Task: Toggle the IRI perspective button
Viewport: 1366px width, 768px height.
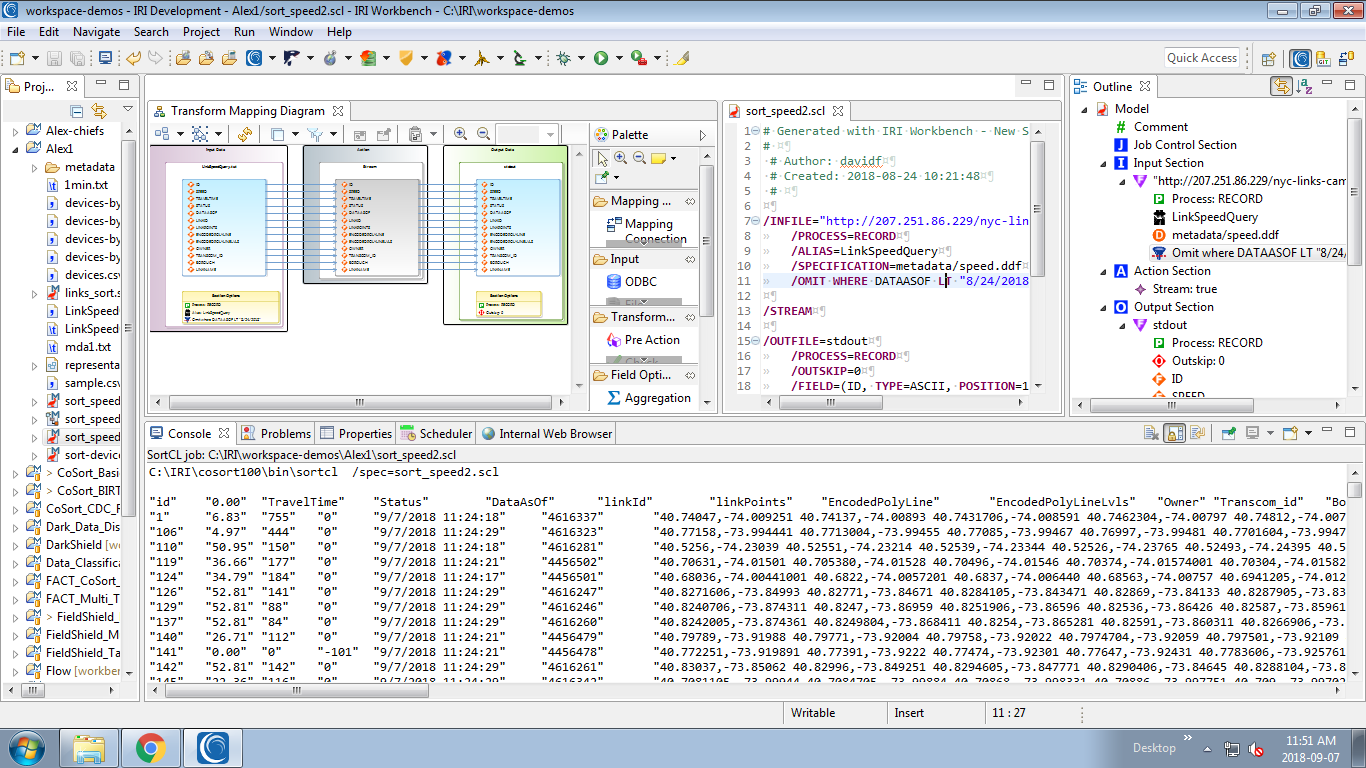Action: [1300, 58]
